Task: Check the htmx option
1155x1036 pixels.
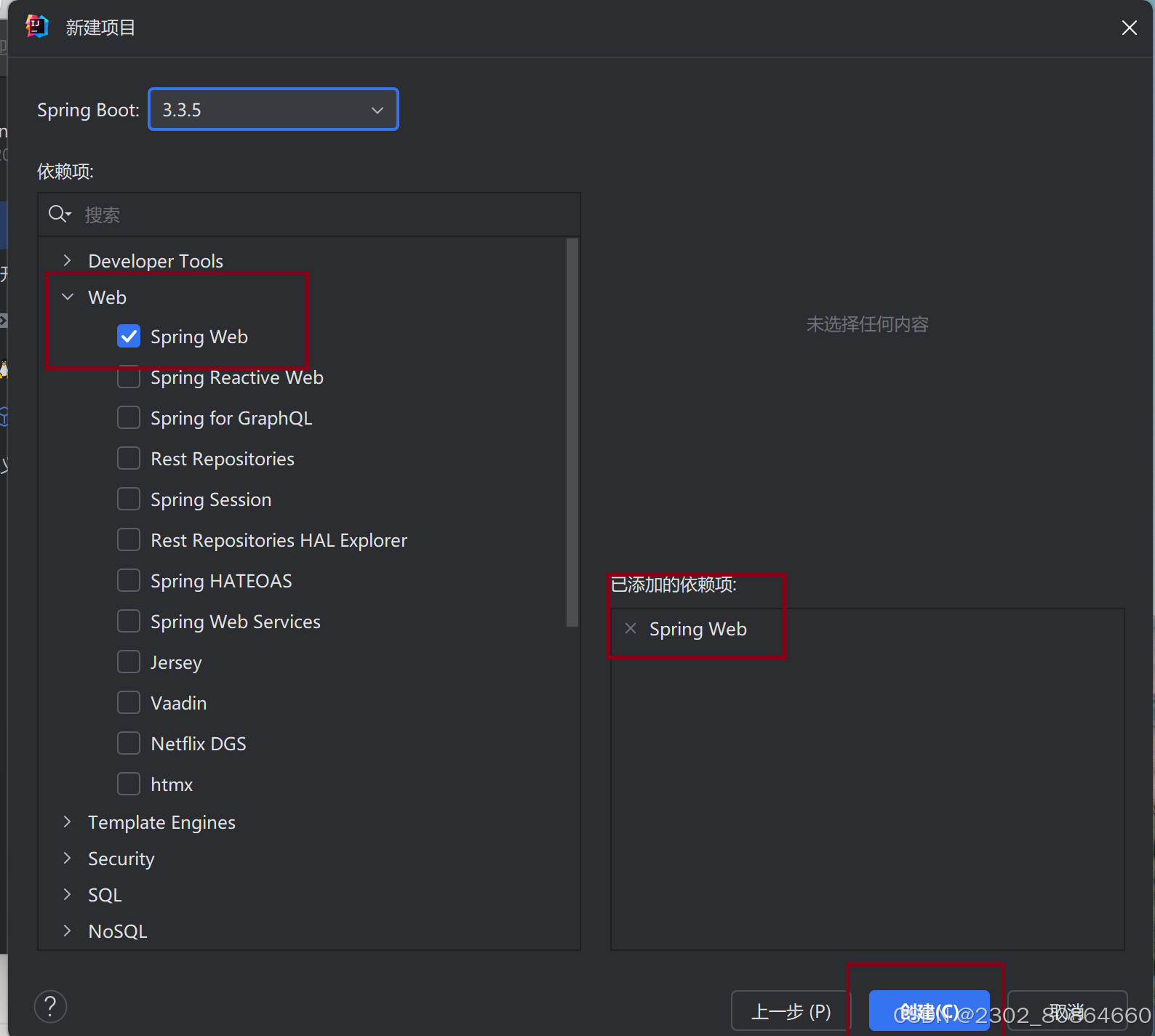Action: (129, 784)
